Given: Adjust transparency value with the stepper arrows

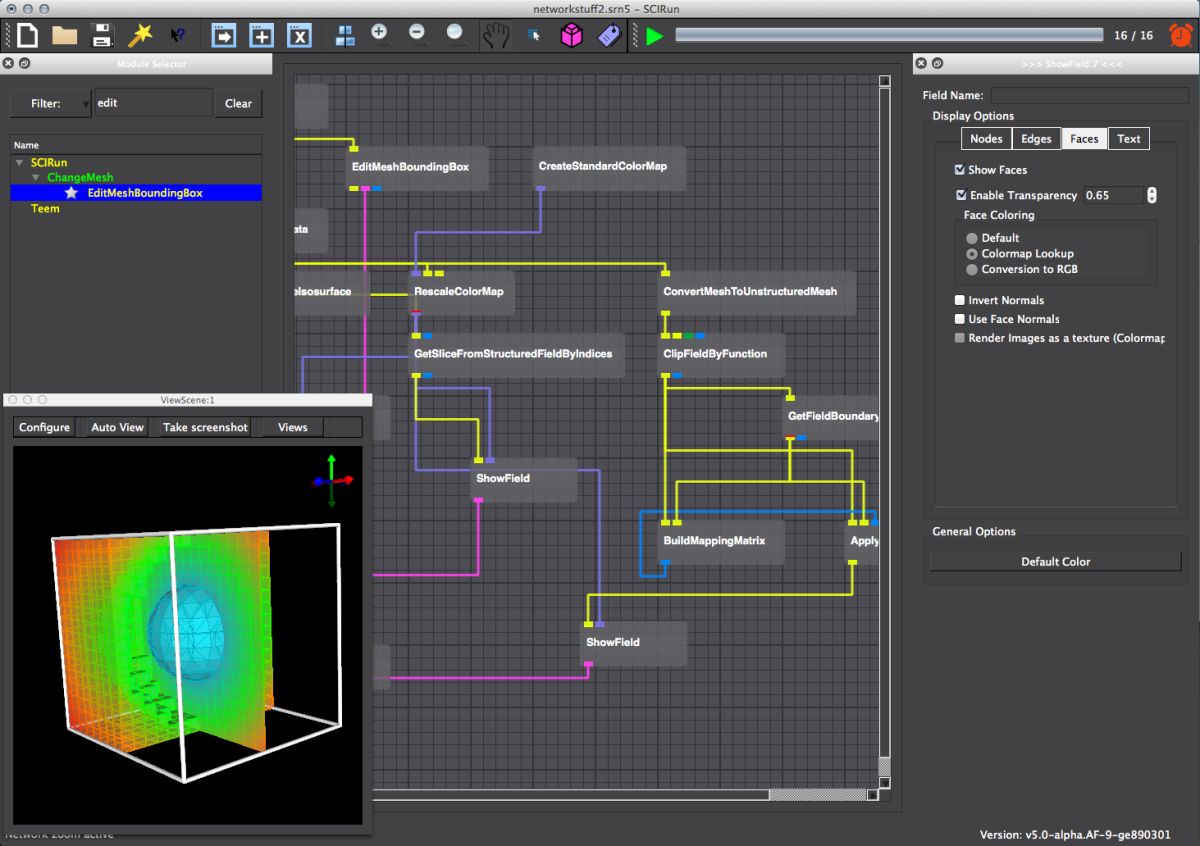Looking at the screenshot, I should [1152, 195].
